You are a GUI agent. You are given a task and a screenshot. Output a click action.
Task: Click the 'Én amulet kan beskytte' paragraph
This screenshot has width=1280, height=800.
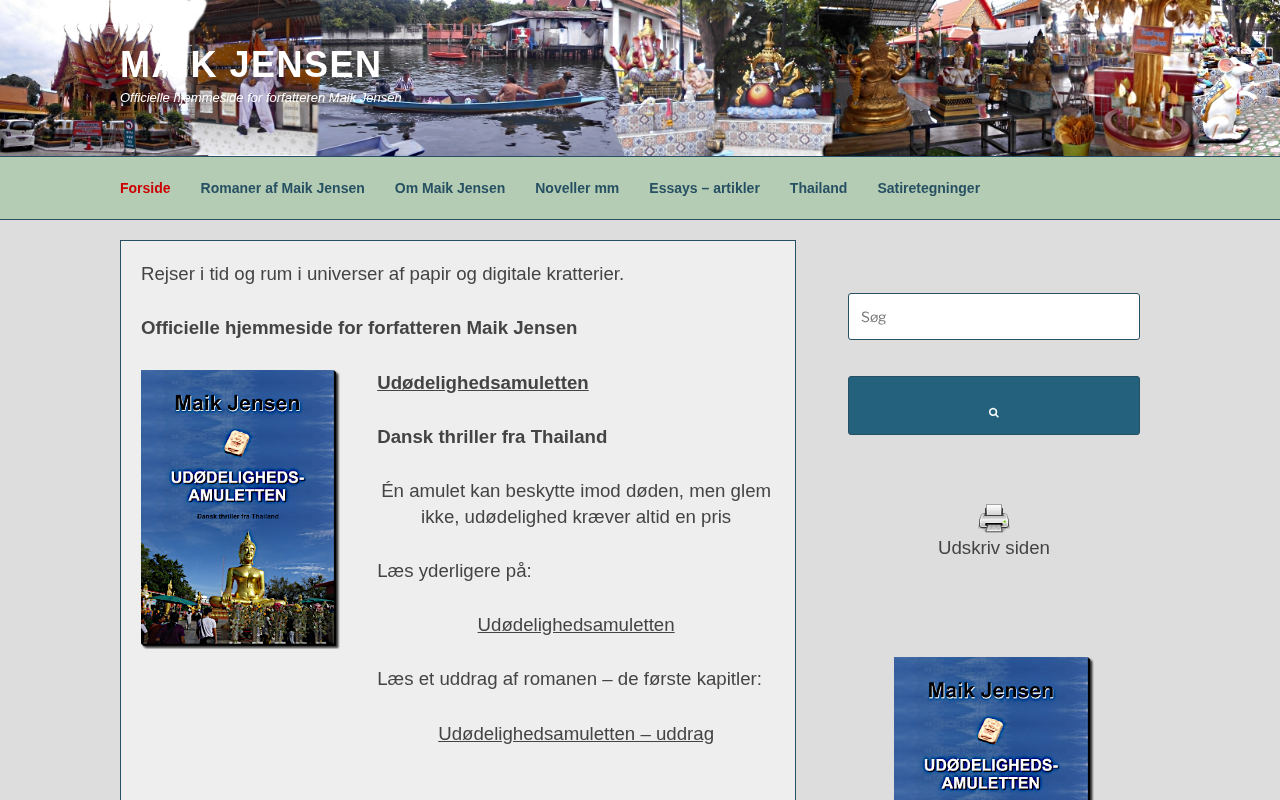click(576, 504)
